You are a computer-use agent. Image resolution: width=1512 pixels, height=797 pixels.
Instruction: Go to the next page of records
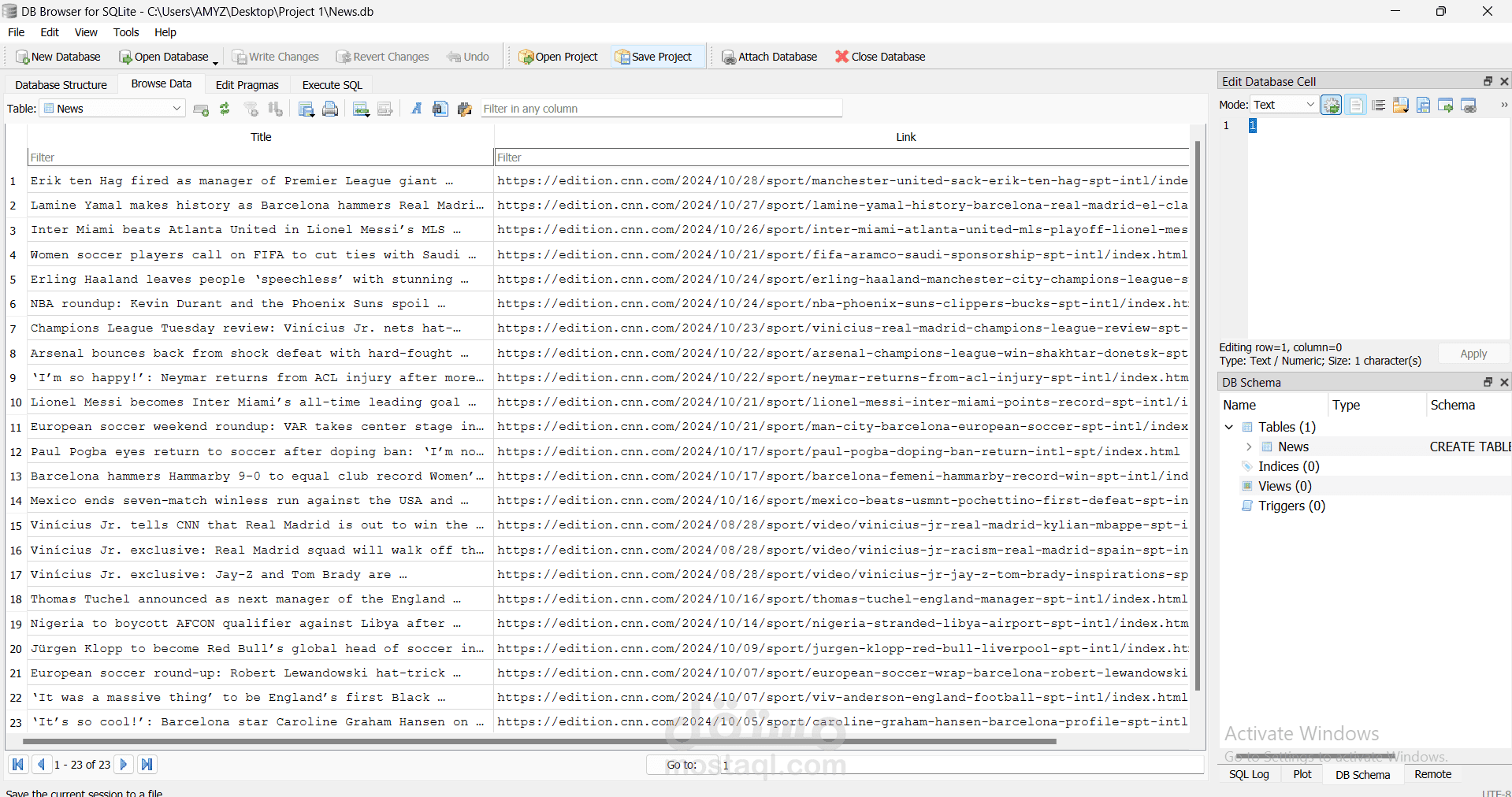[124, 764]
